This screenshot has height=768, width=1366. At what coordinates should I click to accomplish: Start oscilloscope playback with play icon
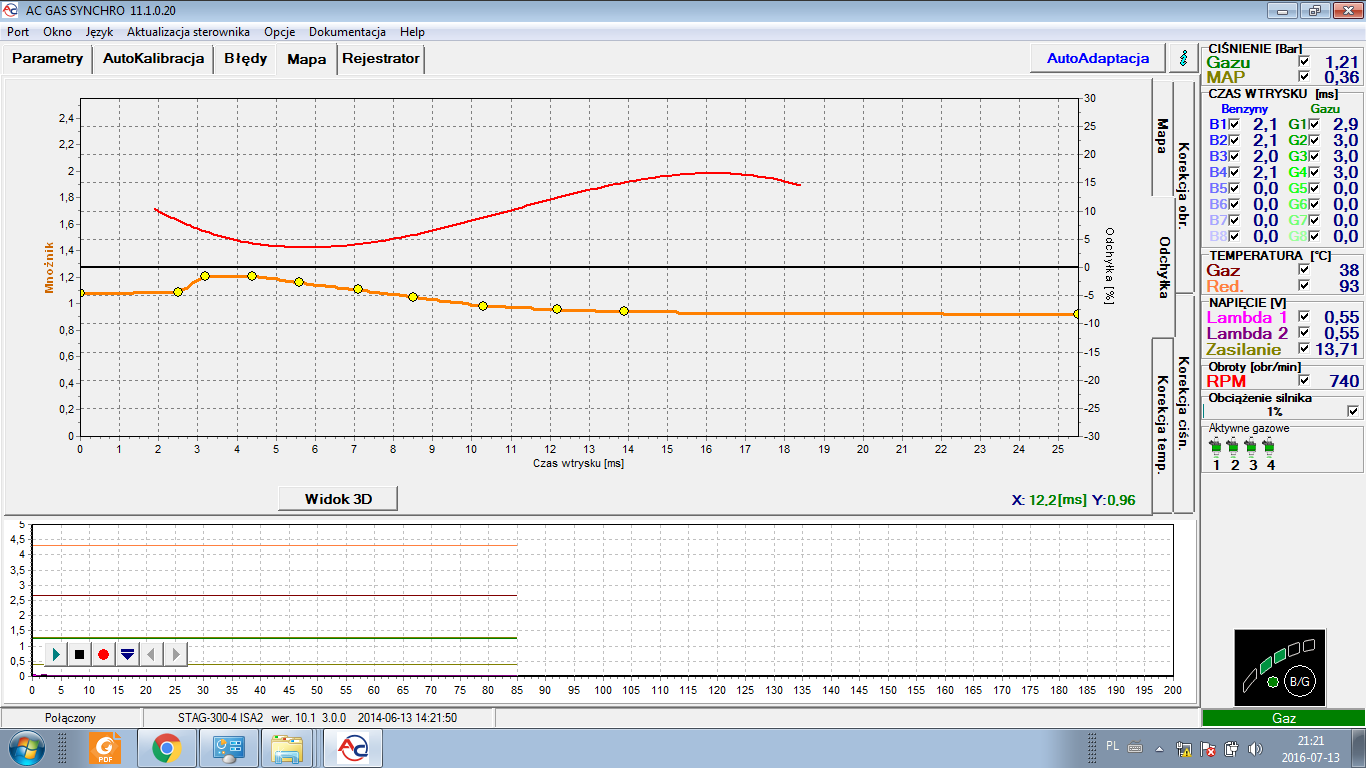click(x=57, y=654)
